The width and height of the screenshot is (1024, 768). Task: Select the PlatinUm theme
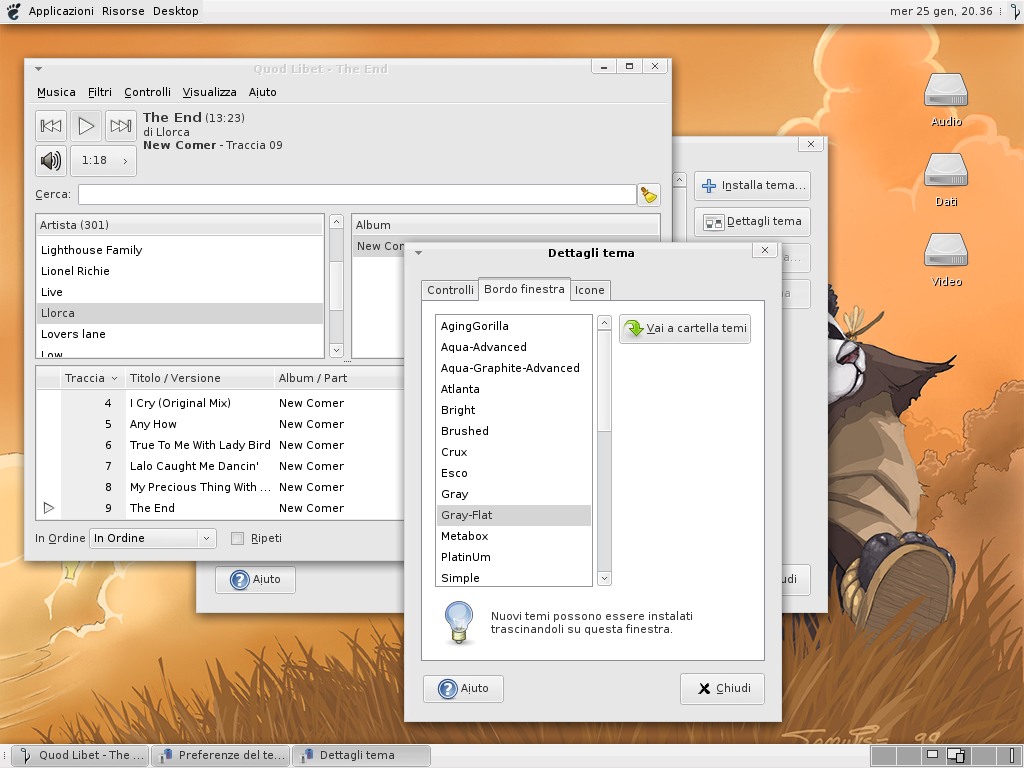[514, 556]
